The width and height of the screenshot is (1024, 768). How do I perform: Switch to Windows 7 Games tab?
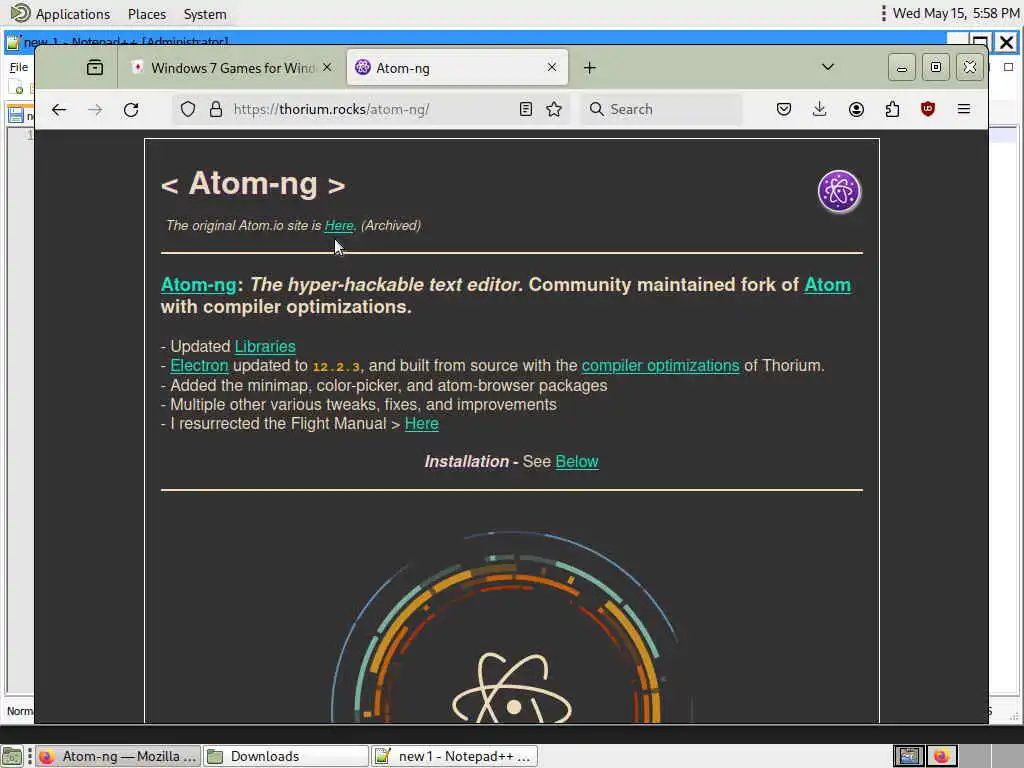[x=232, y=68]
